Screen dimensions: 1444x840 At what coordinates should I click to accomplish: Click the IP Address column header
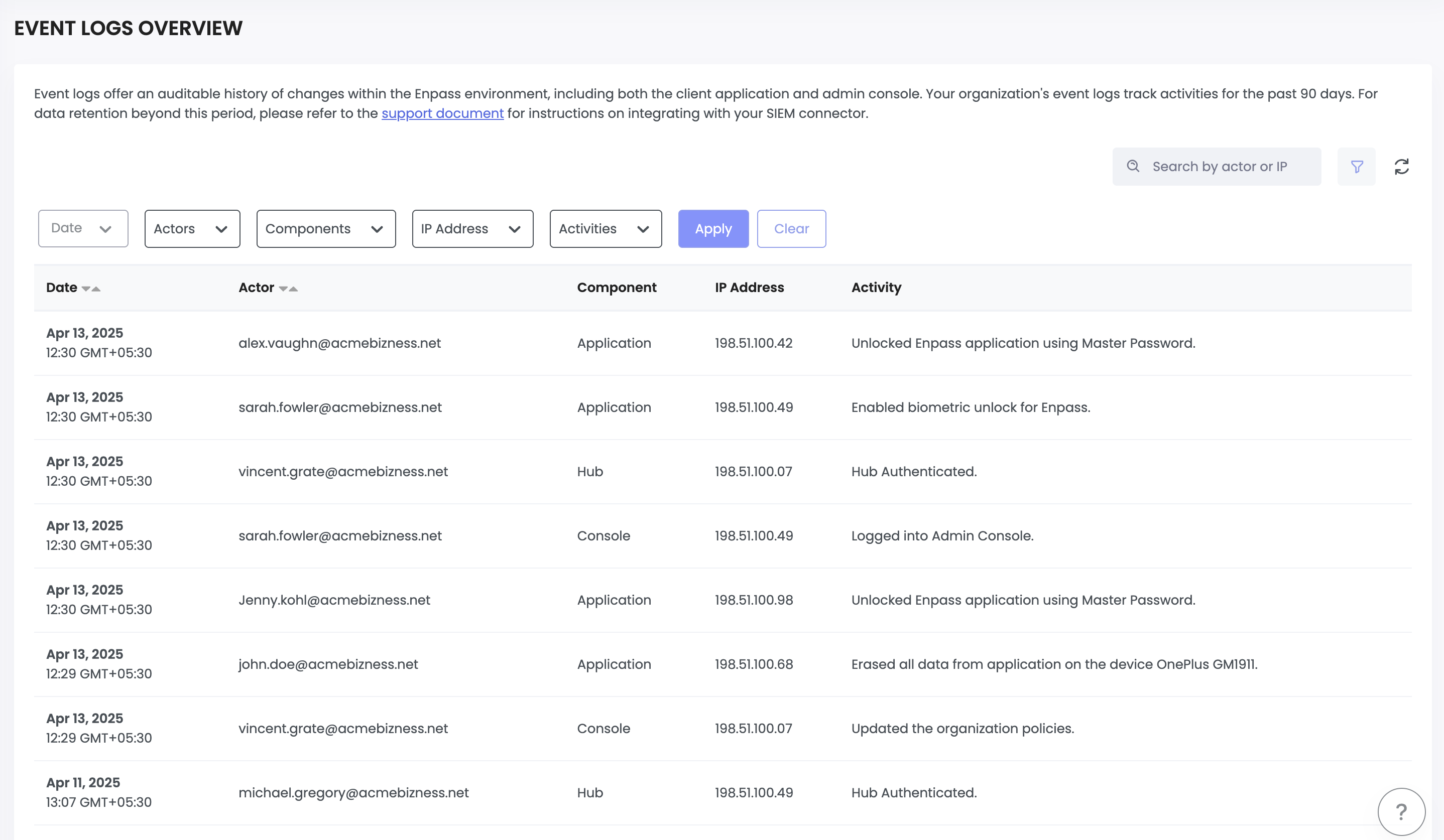tap(750, 288)
